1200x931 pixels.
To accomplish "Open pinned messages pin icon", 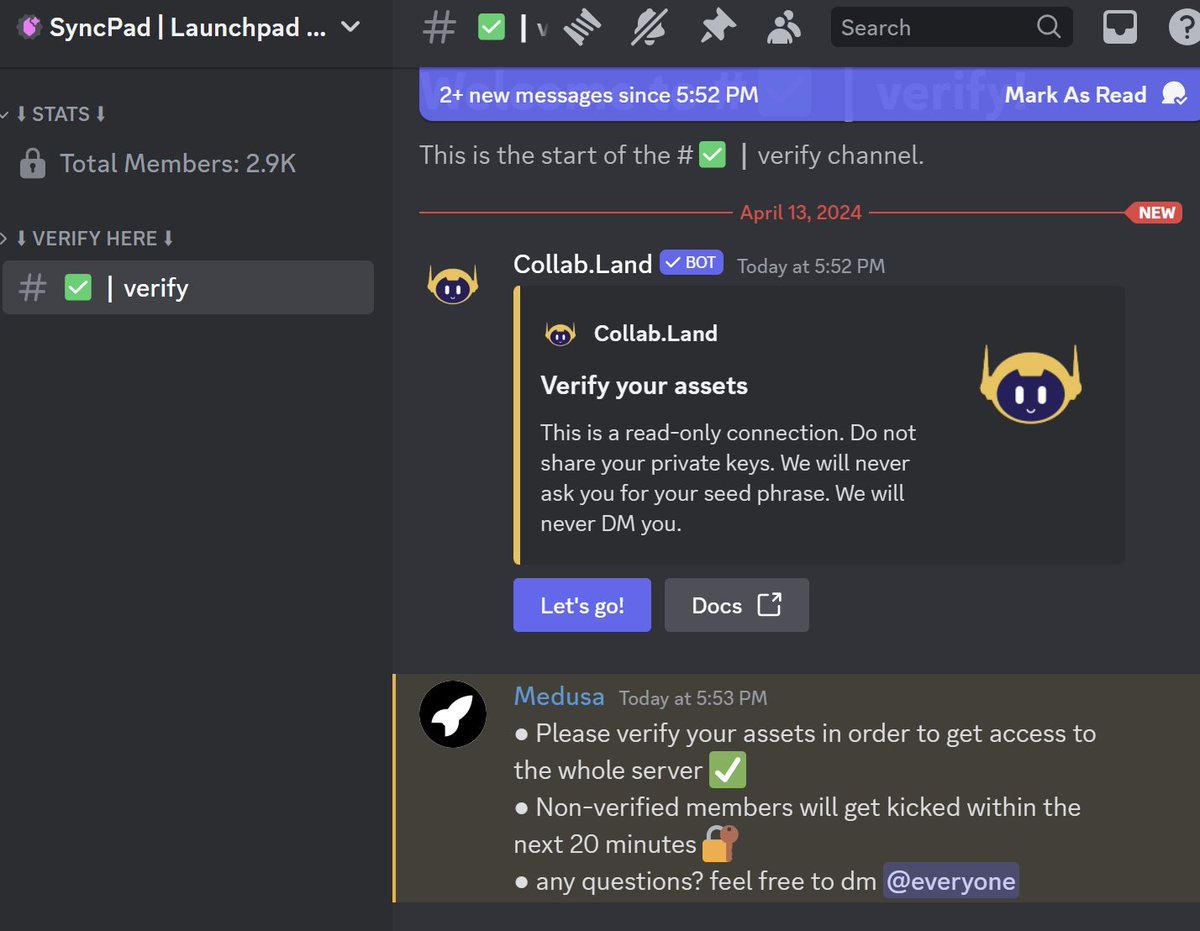I will (716, 27).
